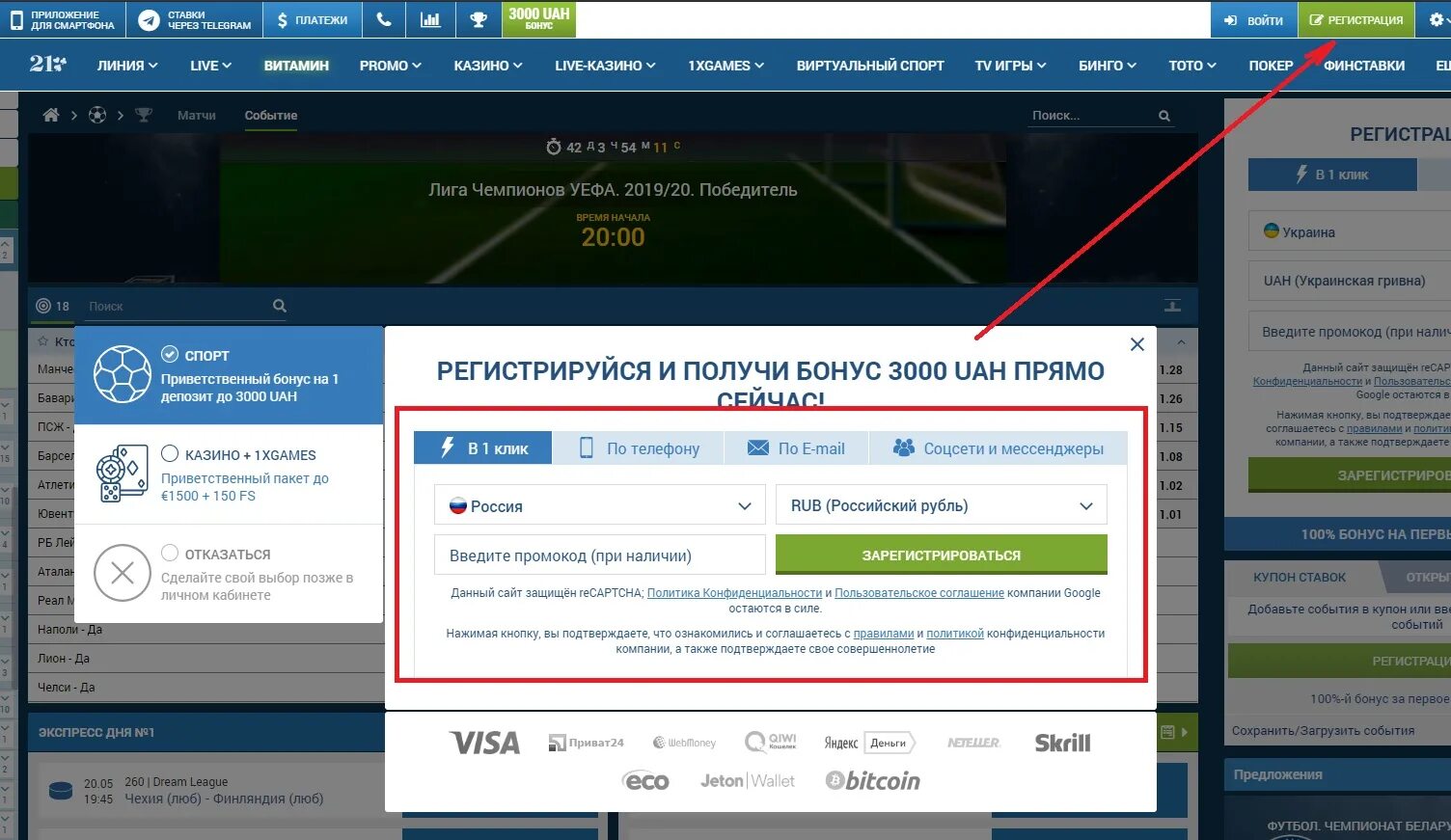
Task: Open the Платежи dollar payments button
Action: [312, 19]
